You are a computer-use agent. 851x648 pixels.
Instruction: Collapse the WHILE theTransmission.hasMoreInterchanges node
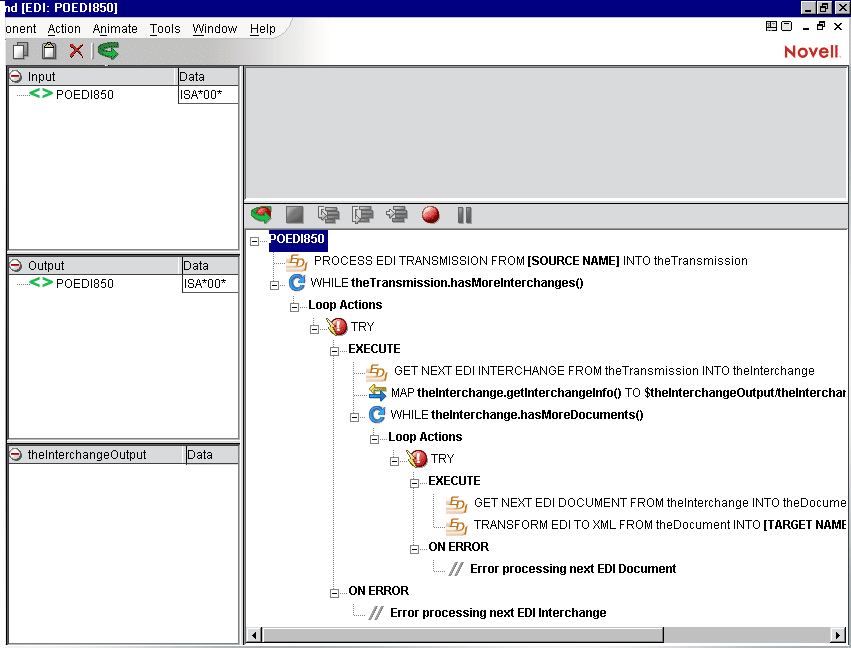click(274, 283)
